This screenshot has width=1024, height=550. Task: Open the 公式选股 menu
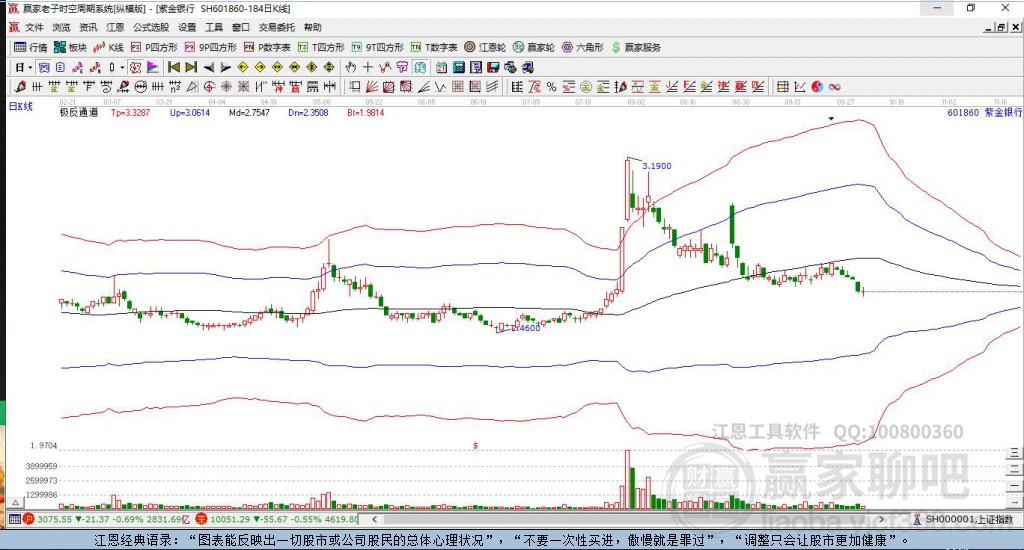coord(151,27)
